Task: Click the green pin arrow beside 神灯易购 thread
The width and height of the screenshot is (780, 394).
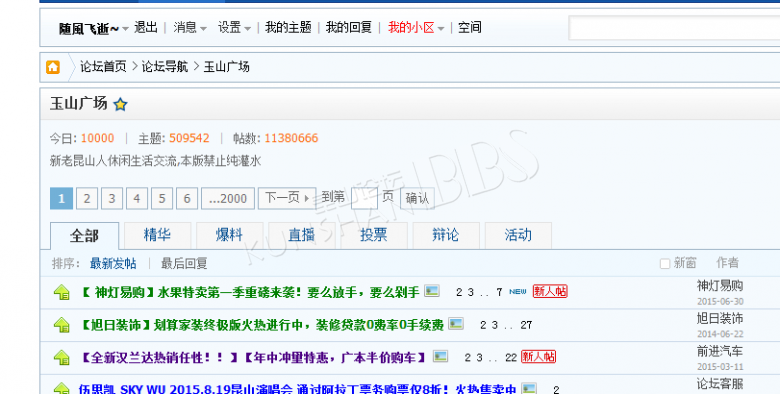Action: pyautogui.click(x=62, y=292)
